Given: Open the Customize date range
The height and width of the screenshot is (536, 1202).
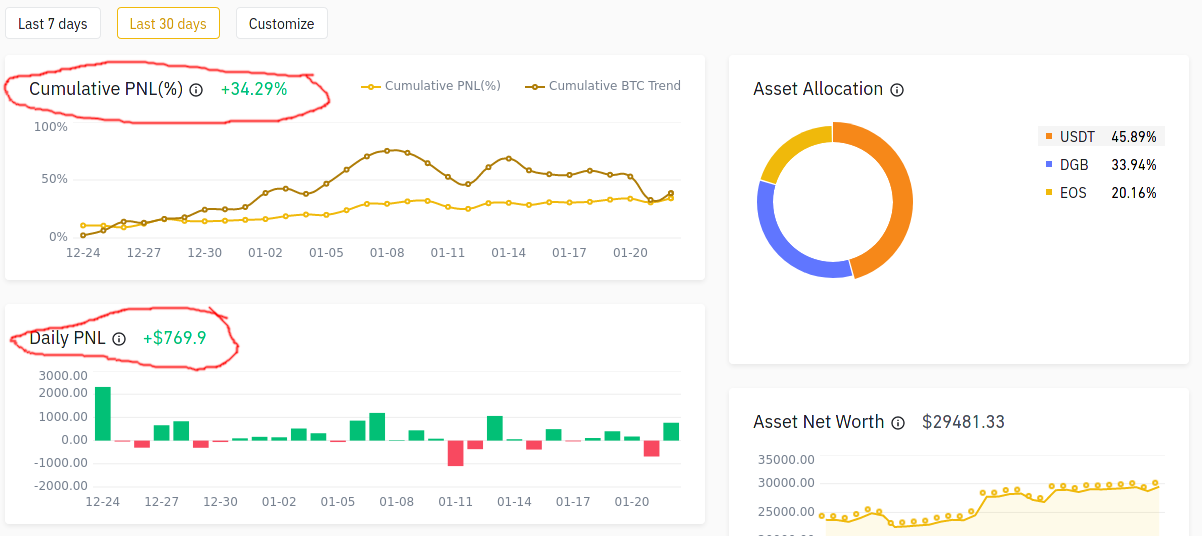Looking at the screenshot, I should pyautogui.click(x=281, y=23).
